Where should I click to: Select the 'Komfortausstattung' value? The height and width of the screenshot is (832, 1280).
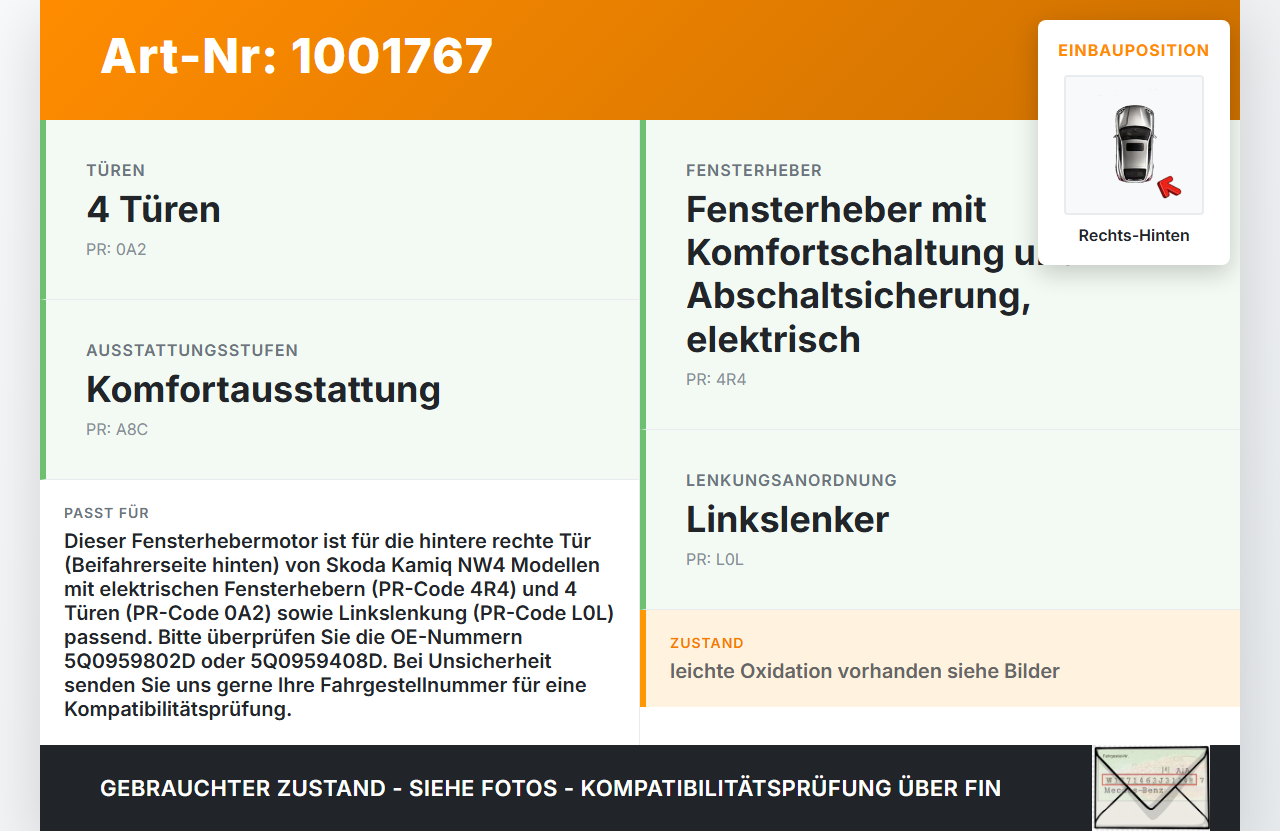click(x=264, y=389)
